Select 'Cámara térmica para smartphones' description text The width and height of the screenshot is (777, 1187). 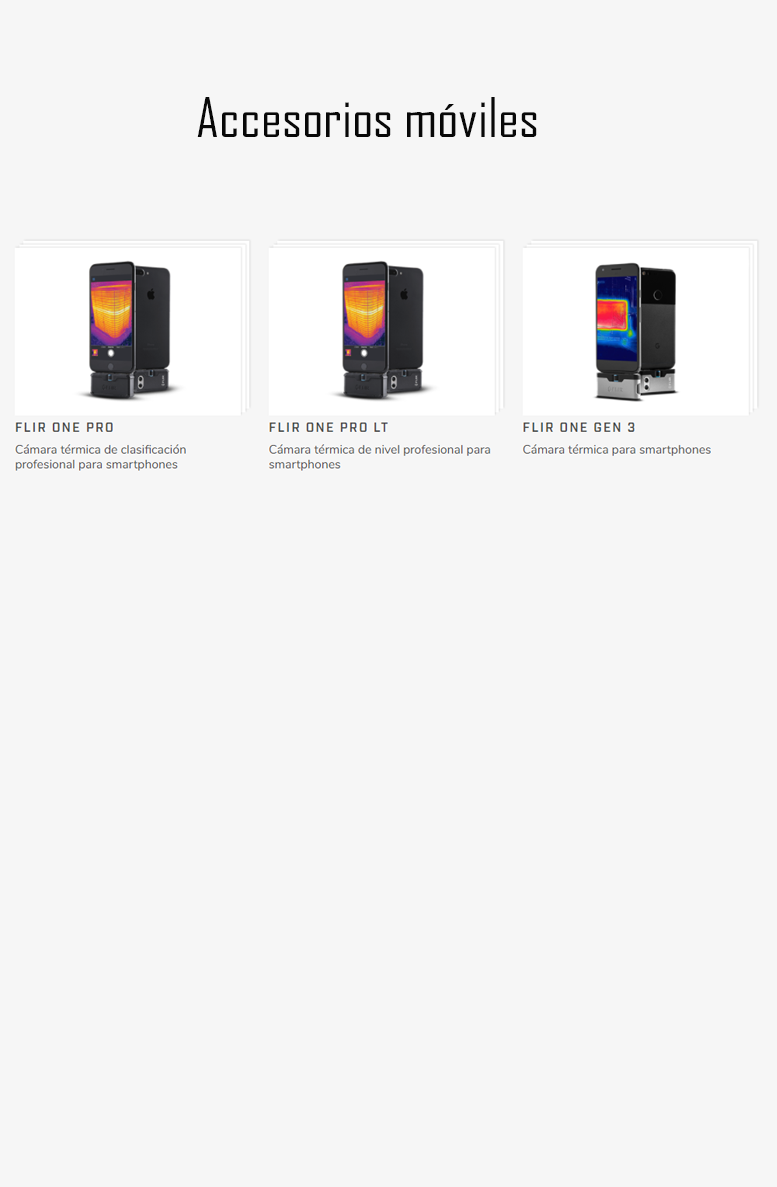point(616,450)
